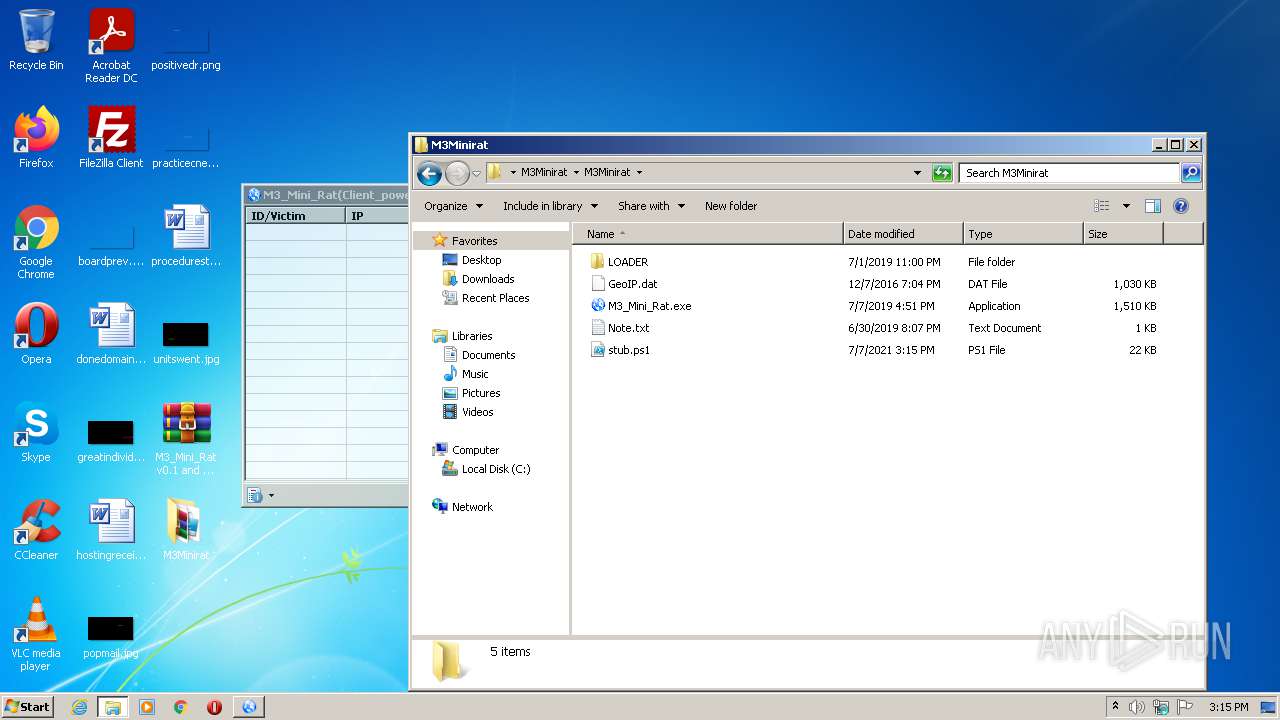Screen dimensions: 1280x720
Task: Launch CCleaner desktop shortcut
Action: (x=36, y=530)
